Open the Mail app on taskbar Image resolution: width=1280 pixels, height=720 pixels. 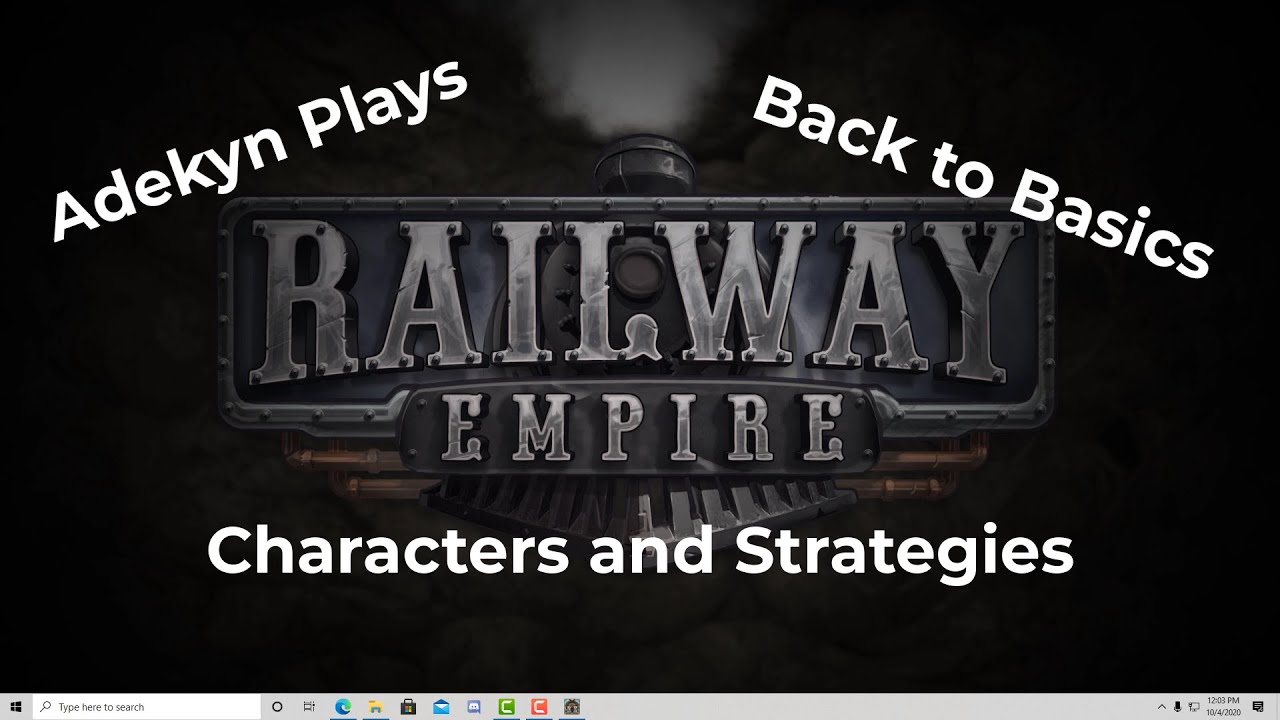441,707
